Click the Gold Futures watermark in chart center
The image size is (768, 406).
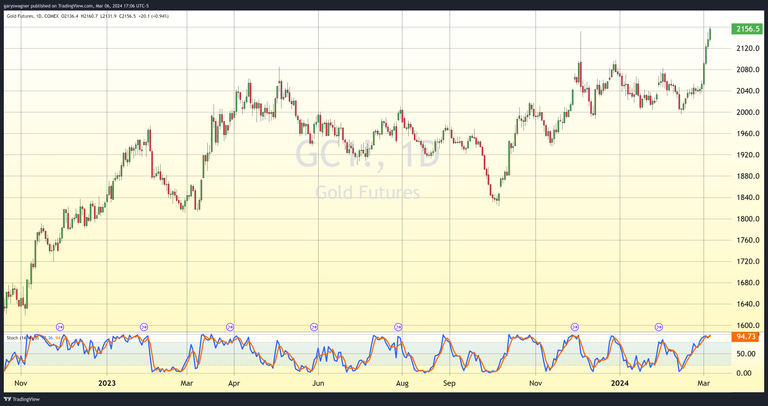pyautogui.click(x=367, y=192)
